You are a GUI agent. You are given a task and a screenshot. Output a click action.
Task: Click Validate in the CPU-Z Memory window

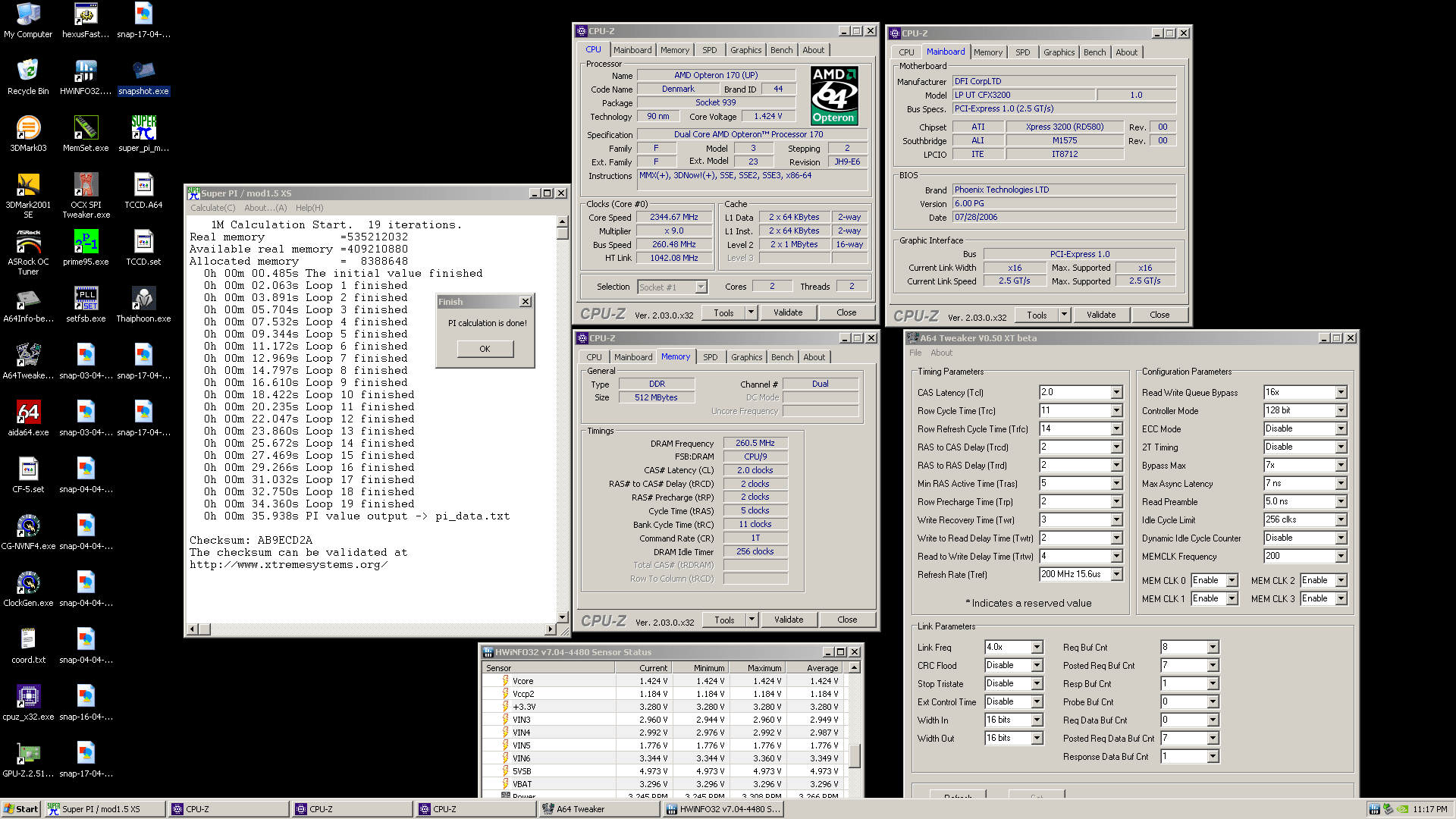click(x=788, y=620)
